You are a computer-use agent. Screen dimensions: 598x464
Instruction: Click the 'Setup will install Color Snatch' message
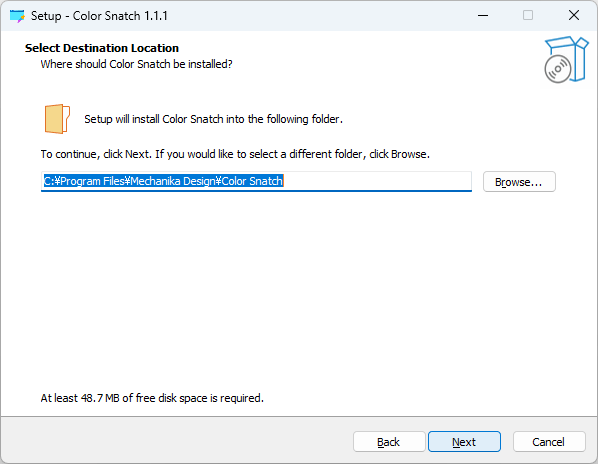[x=214, y=119]
